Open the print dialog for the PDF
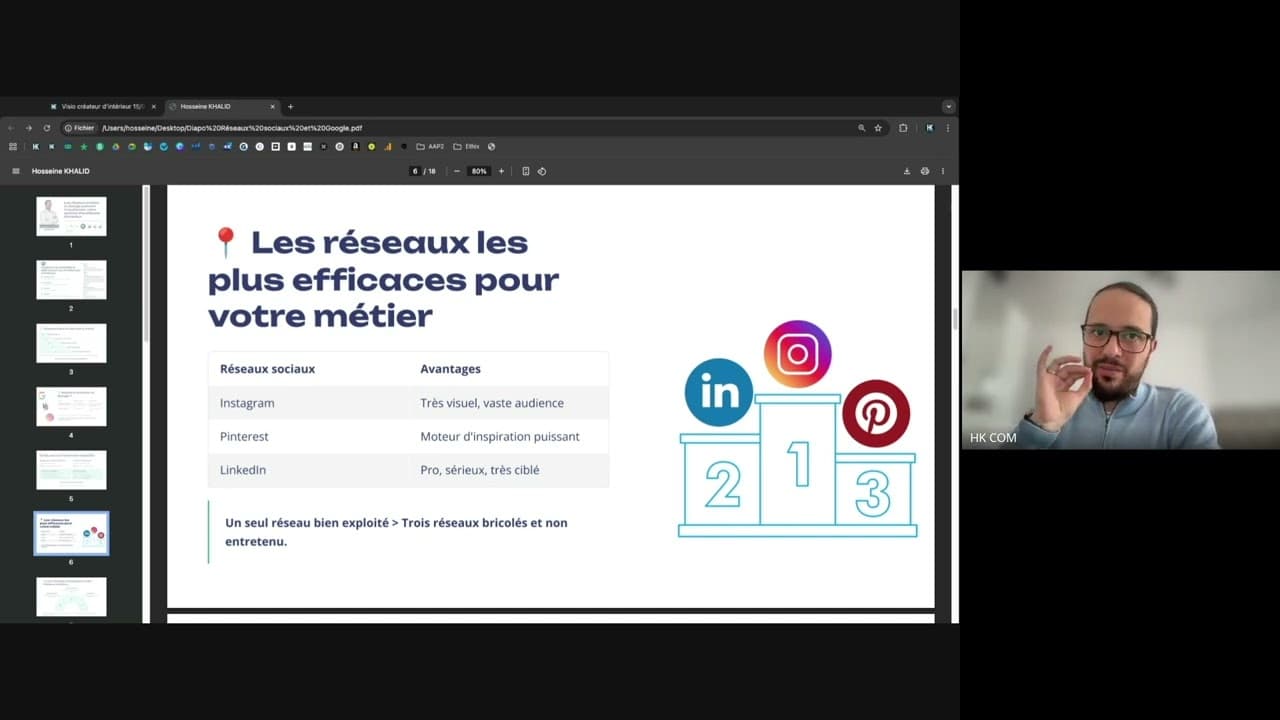This screenshot has width=1280, height=720. pos(924,171)
